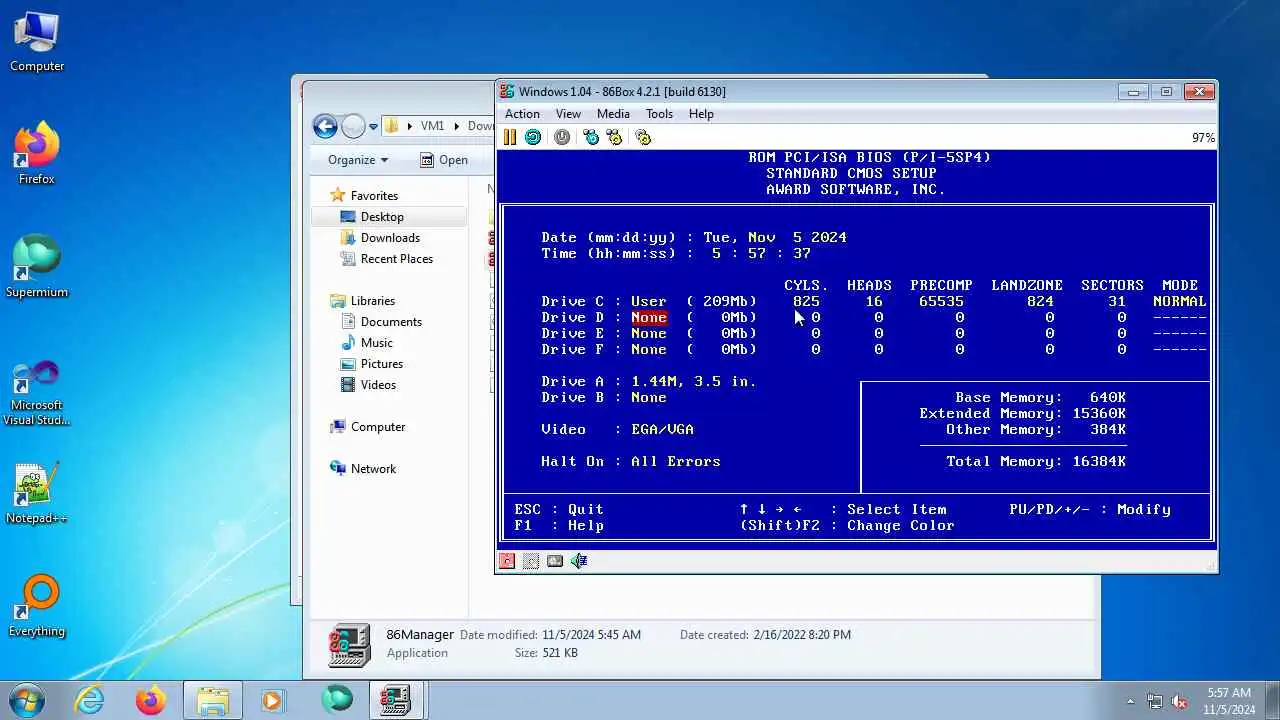
Task: Click Supermium in the taskbar
Action: [x=336, y=700]
